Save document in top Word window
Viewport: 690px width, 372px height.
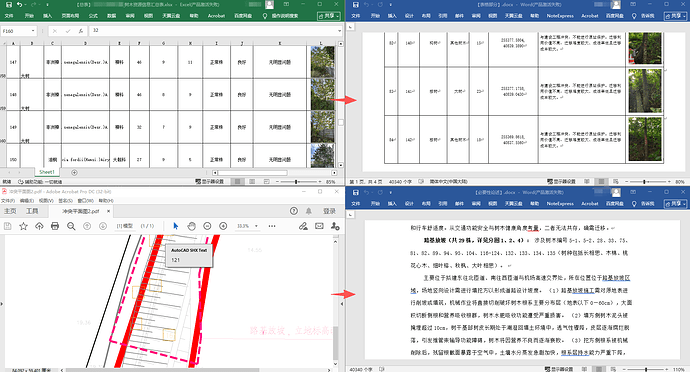coord(356,4)
